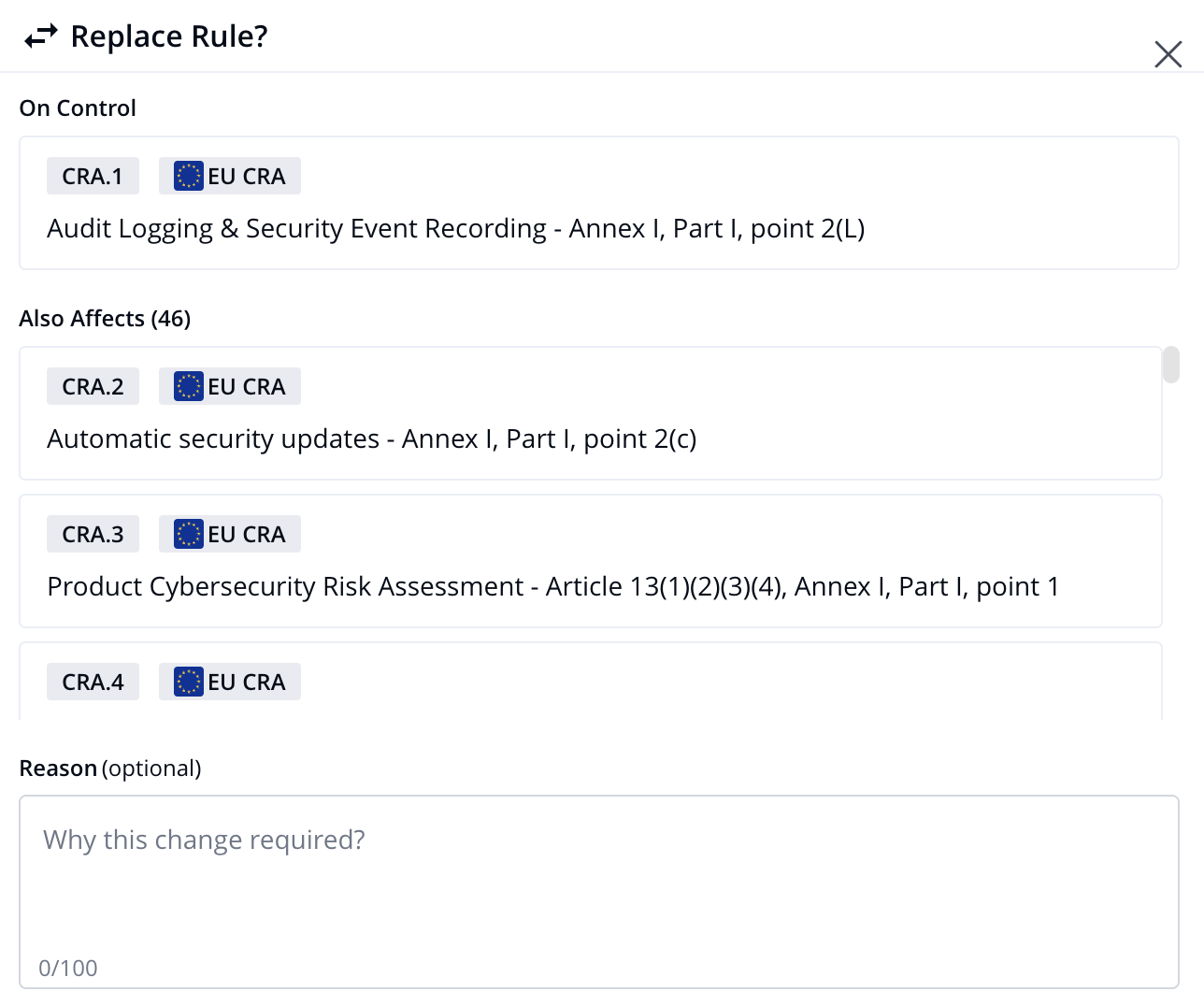Select the CRA.4 control ID tag
The width and height of the screenshot is (1204, 1006).
(93, 682)
